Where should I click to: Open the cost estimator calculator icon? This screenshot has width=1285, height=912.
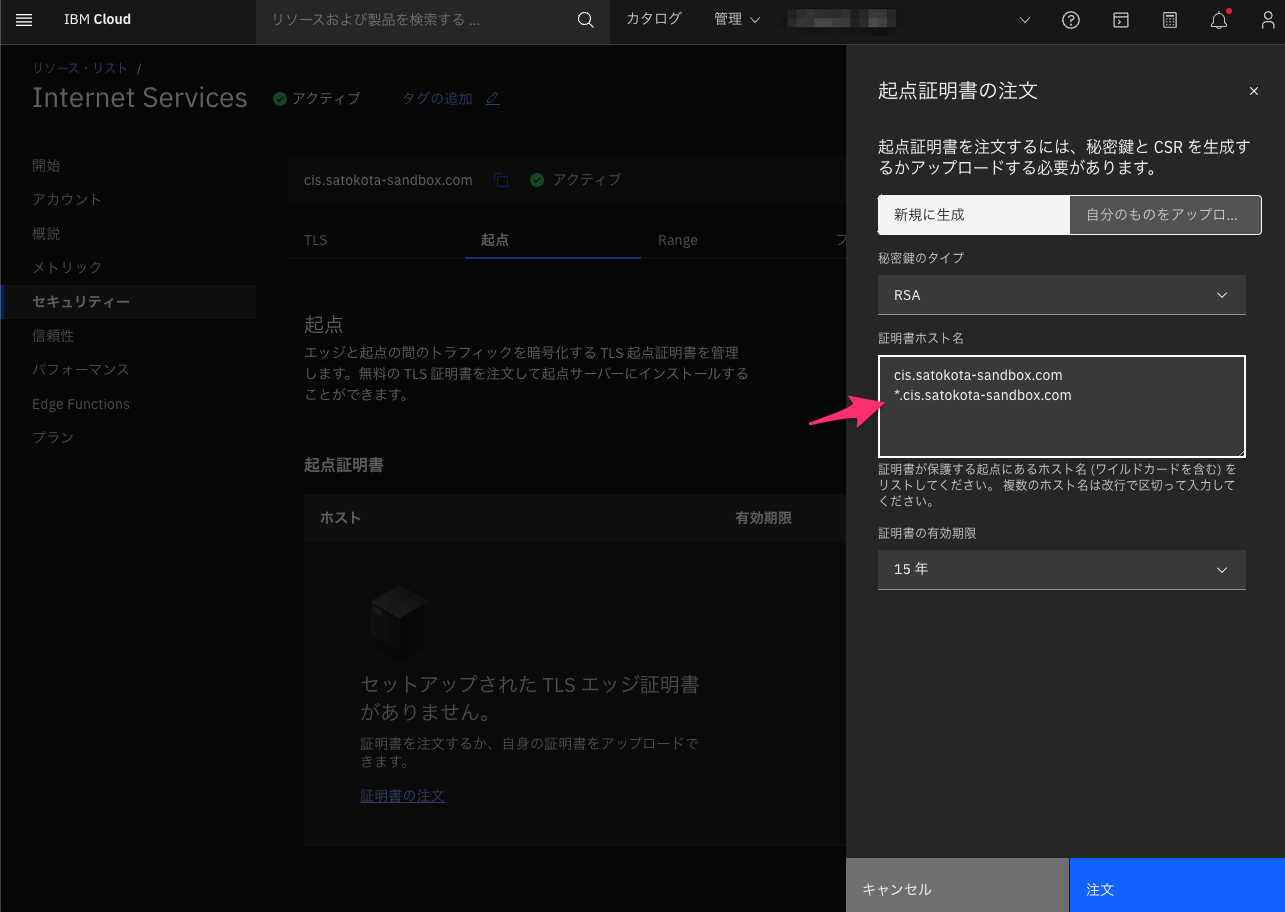[1170, 20]
